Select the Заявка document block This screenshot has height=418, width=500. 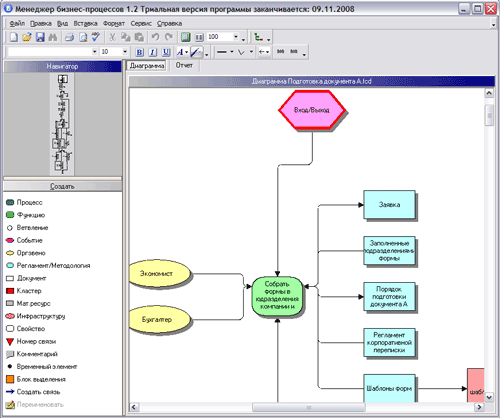(x=389, y=205)
